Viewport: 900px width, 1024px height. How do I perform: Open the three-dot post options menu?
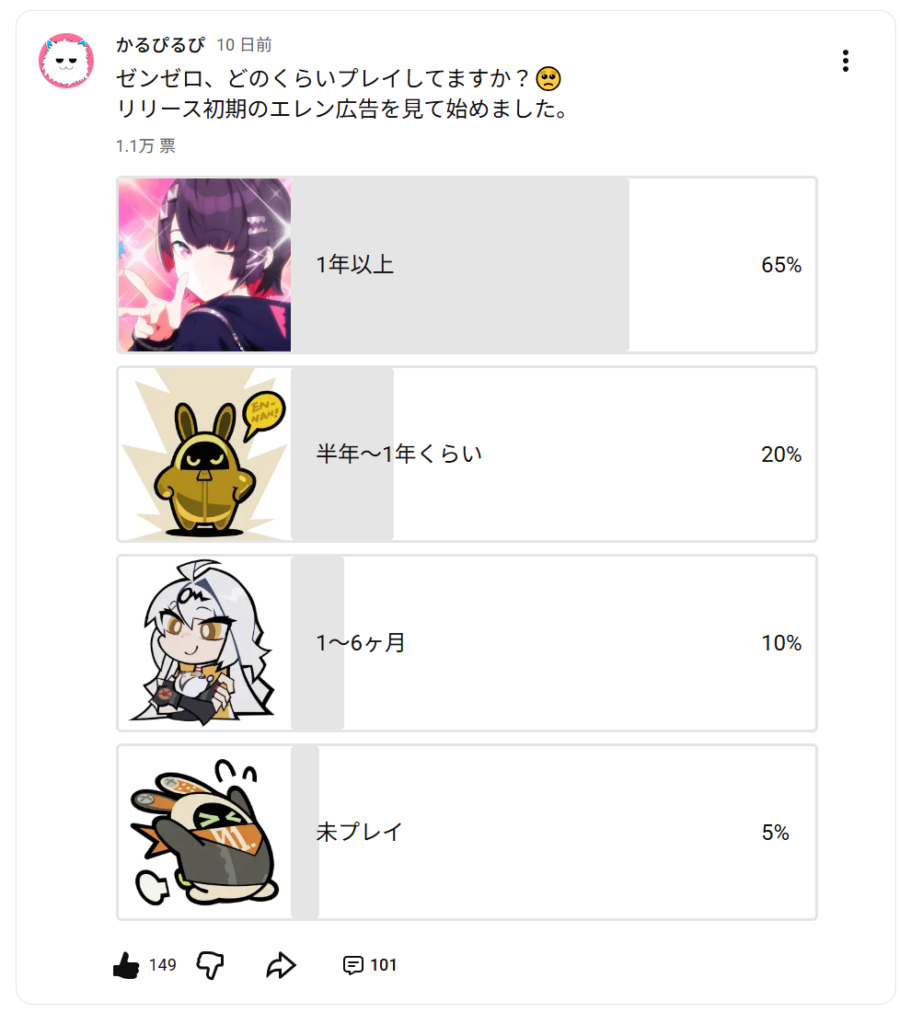(x=845, y=61)
